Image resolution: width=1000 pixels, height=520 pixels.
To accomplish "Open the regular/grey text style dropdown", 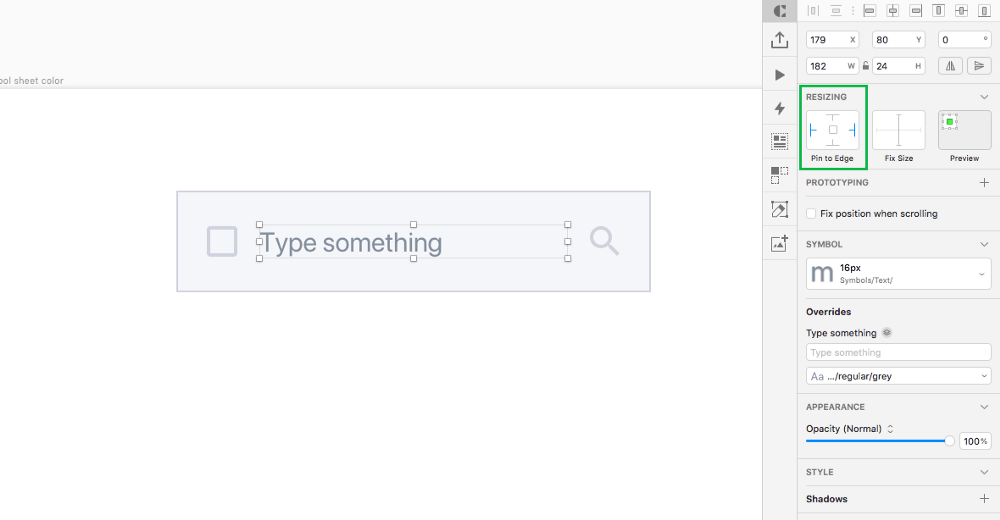I will point(899,376).
